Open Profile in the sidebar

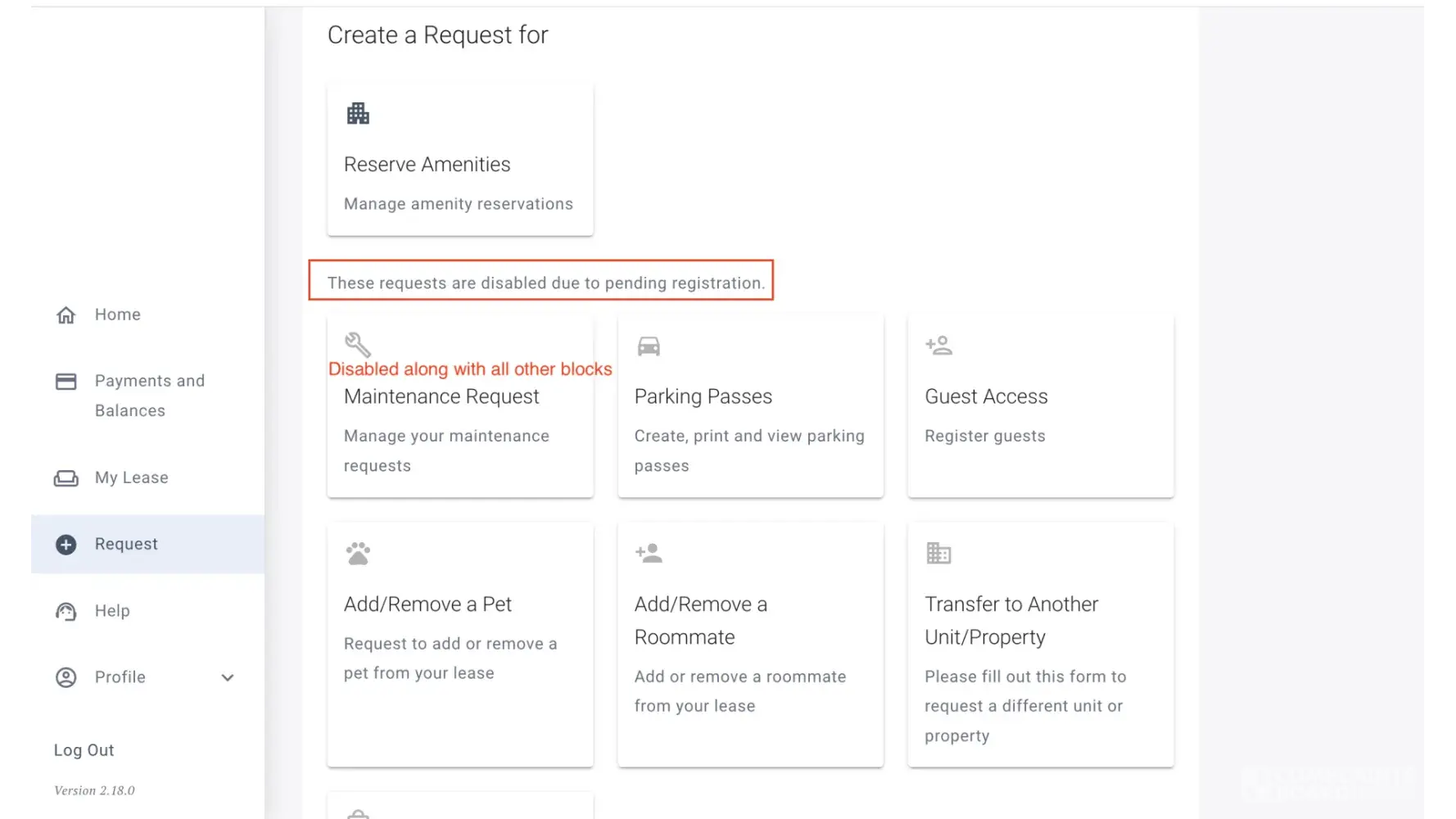tap(120, 677)
